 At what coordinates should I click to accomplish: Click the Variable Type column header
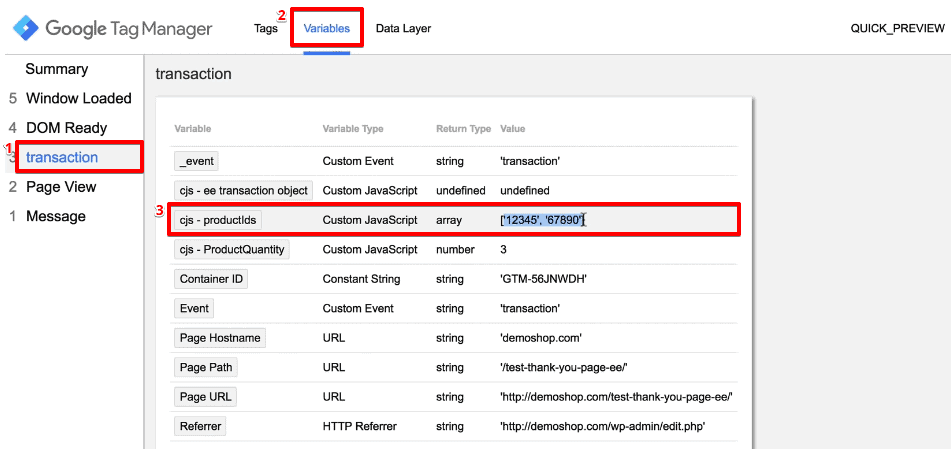click(x=353, y=129)
